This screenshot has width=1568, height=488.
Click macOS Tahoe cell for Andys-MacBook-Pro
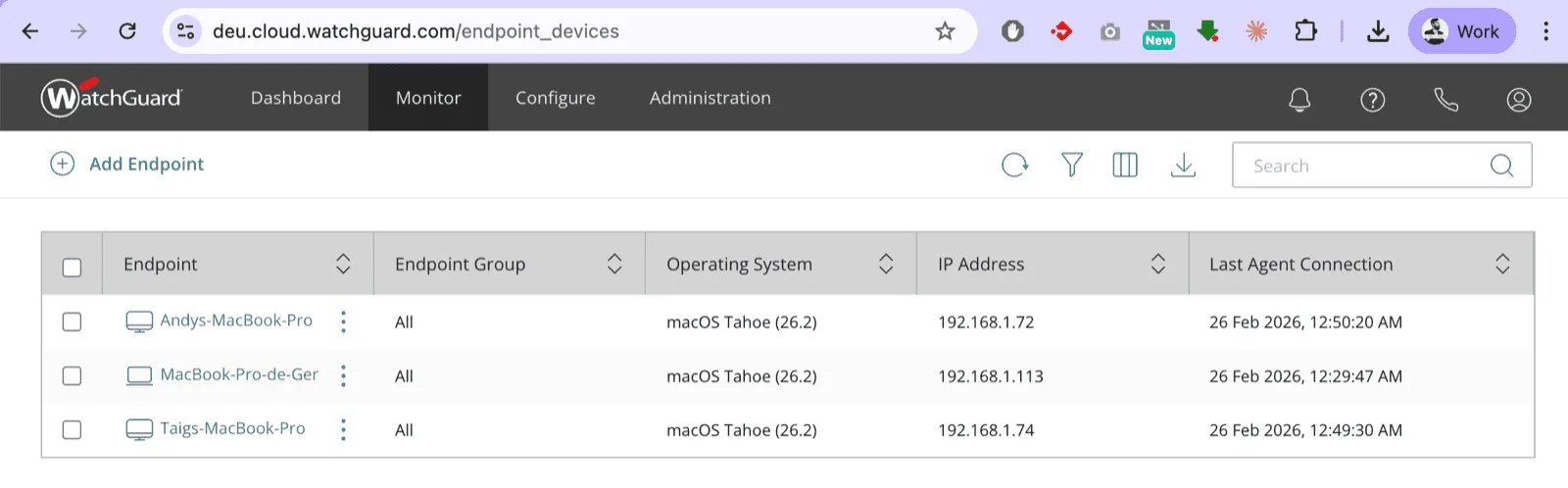pos(742,322)
